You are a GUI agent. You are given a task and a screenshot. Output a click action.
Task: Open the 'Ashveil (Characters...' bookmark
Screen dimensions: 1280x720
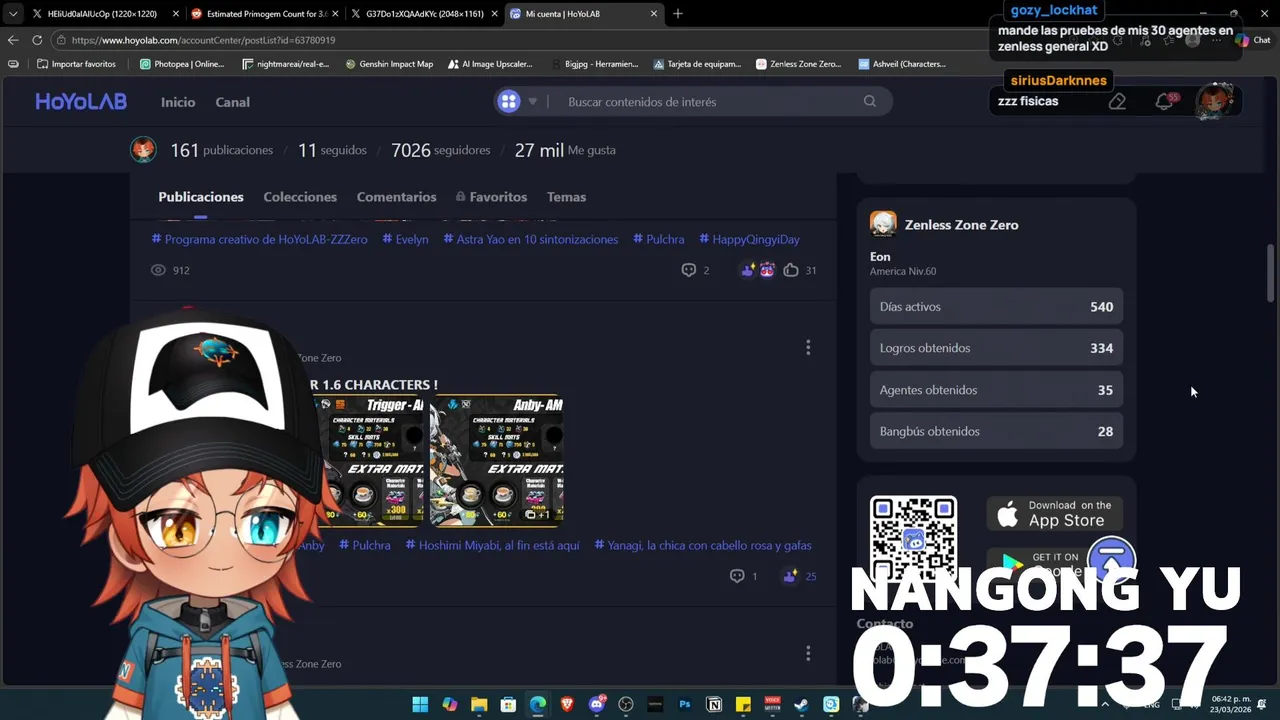(902, 64)
